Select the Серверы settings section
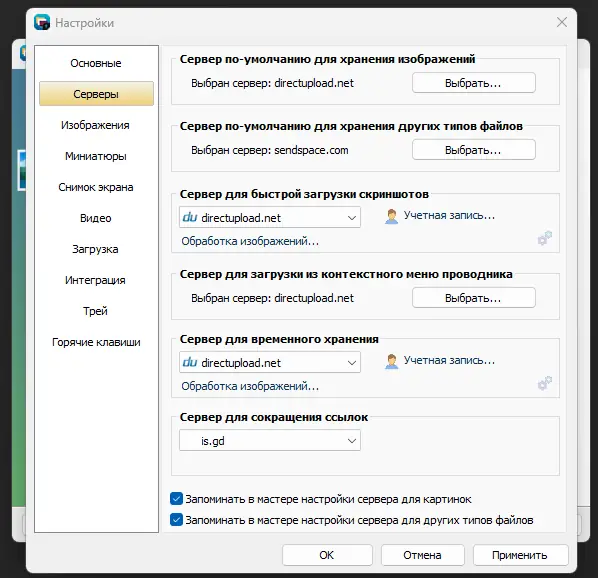Screen dimensions: 598x578 pos(96,93)
